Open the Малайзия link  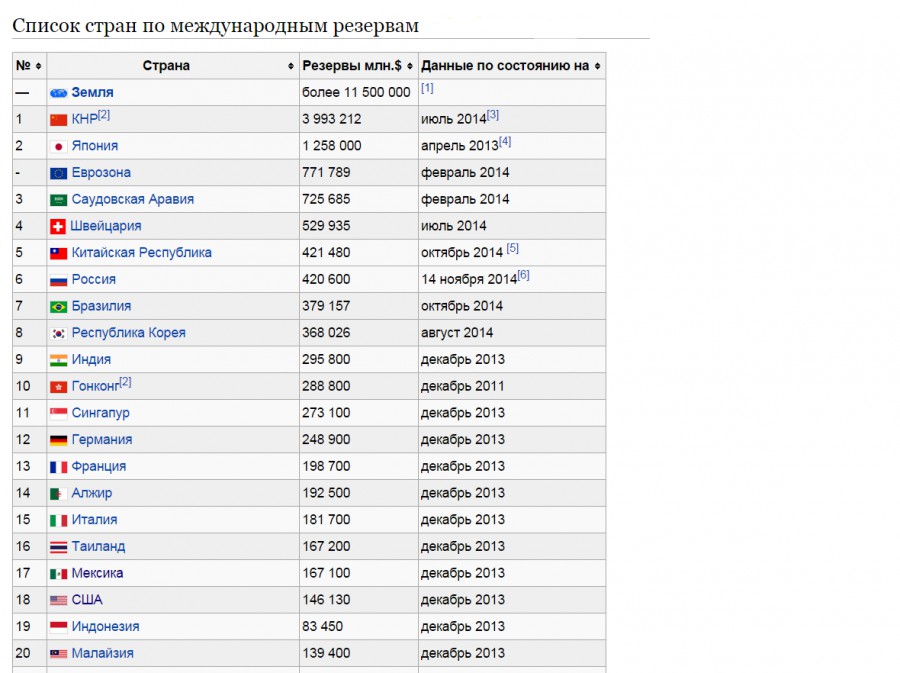coord(102,653)
